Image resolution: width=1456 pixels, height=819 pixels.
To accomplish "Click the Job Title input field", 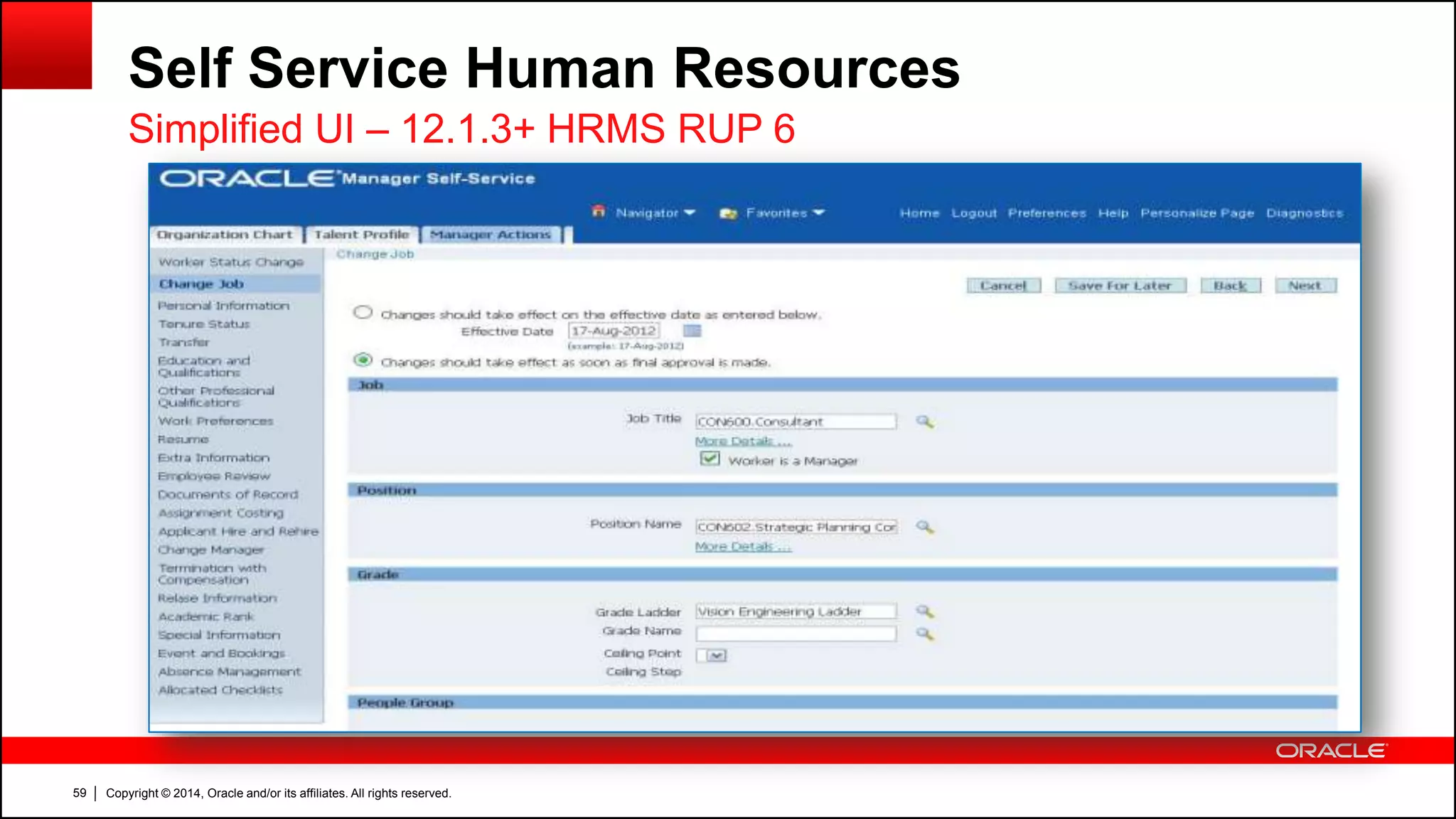I will tap(796, 422).
